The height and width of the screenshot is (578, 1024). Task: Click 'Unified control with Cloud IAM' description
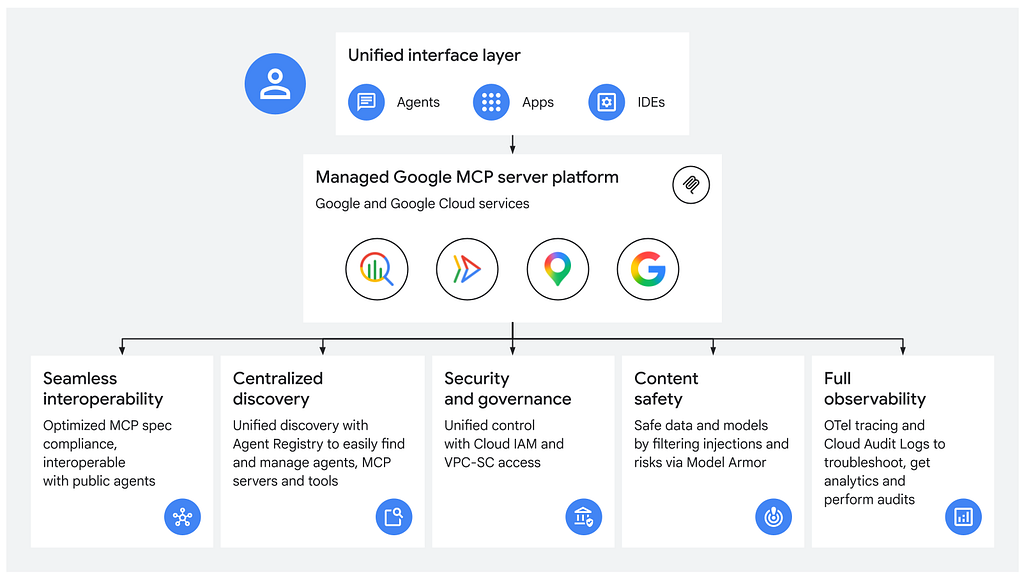click(504, 444)
